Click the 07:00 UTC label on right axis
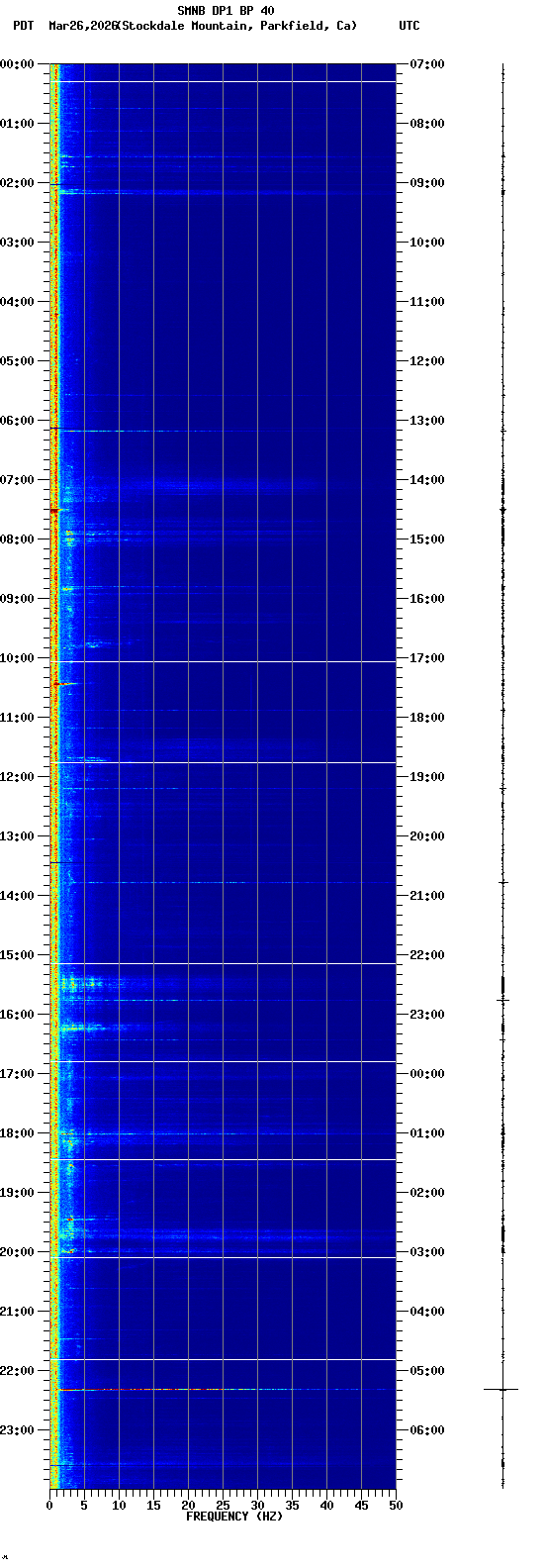546x1568 pixels. pyautogui.click(x=427, y=63)
